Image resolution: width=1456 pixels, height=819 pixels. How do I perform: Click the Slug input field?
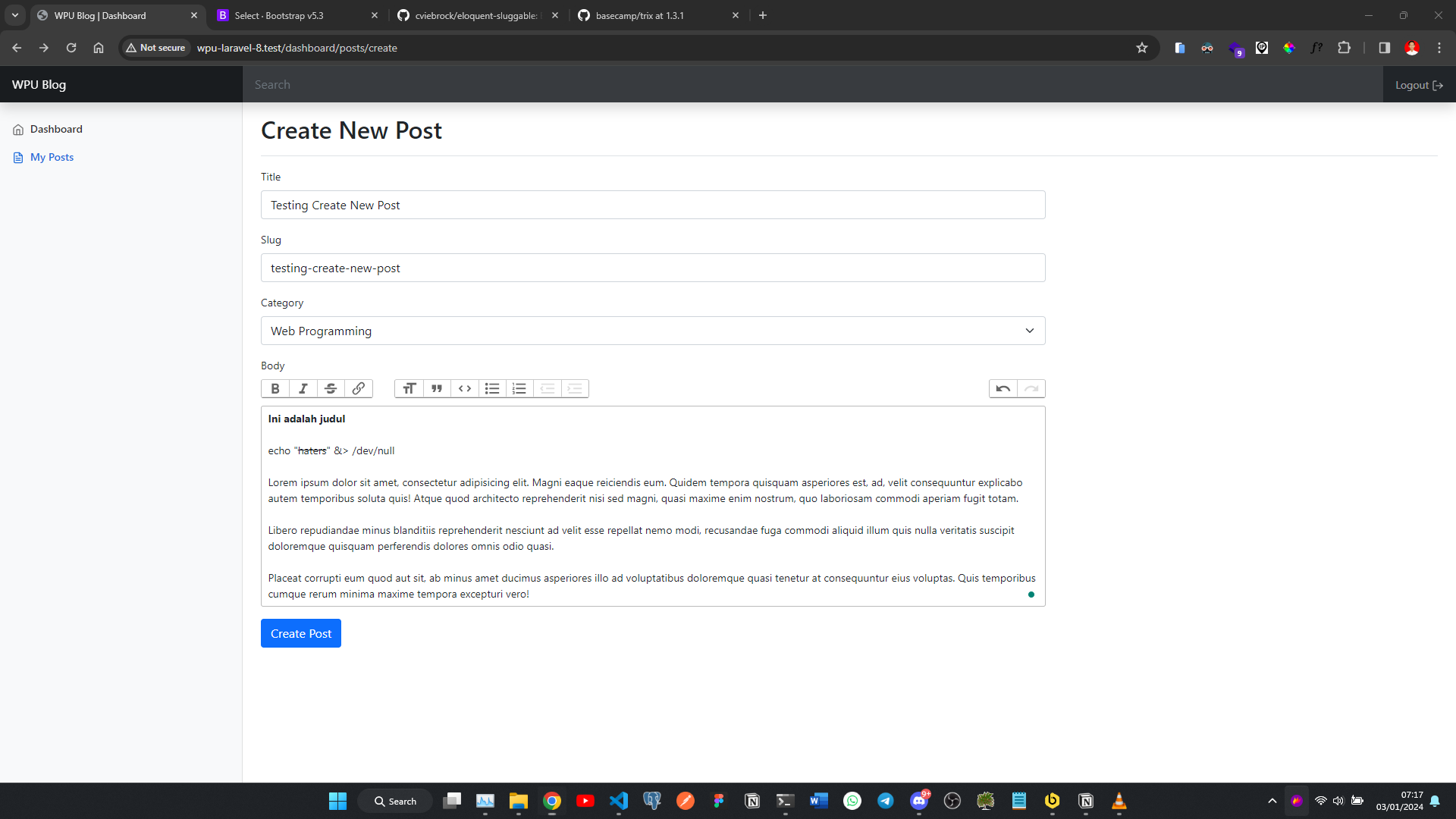[652, 267]
